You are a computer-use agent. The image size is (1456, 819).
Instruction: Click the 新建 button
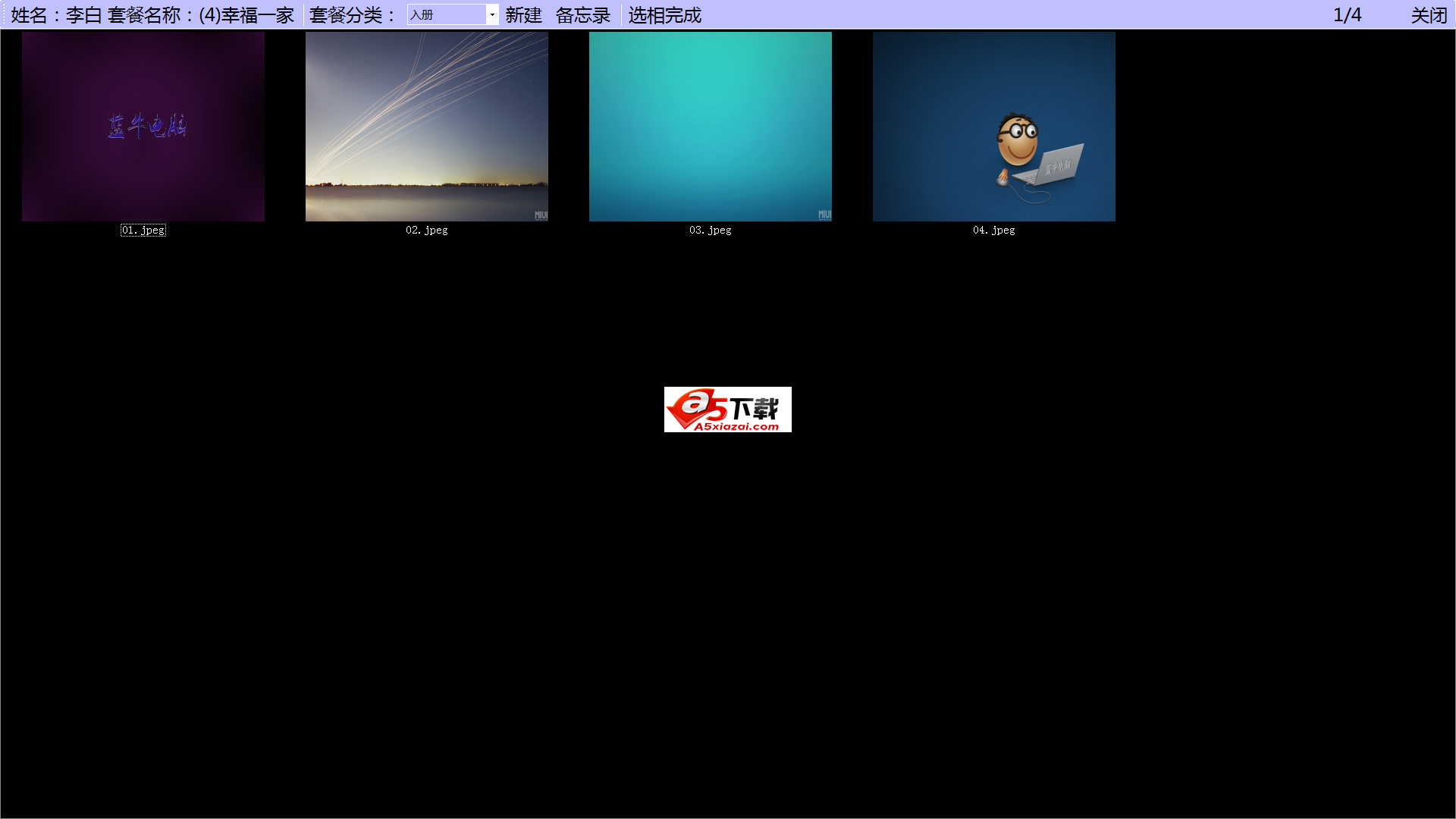tap(523, 15)
